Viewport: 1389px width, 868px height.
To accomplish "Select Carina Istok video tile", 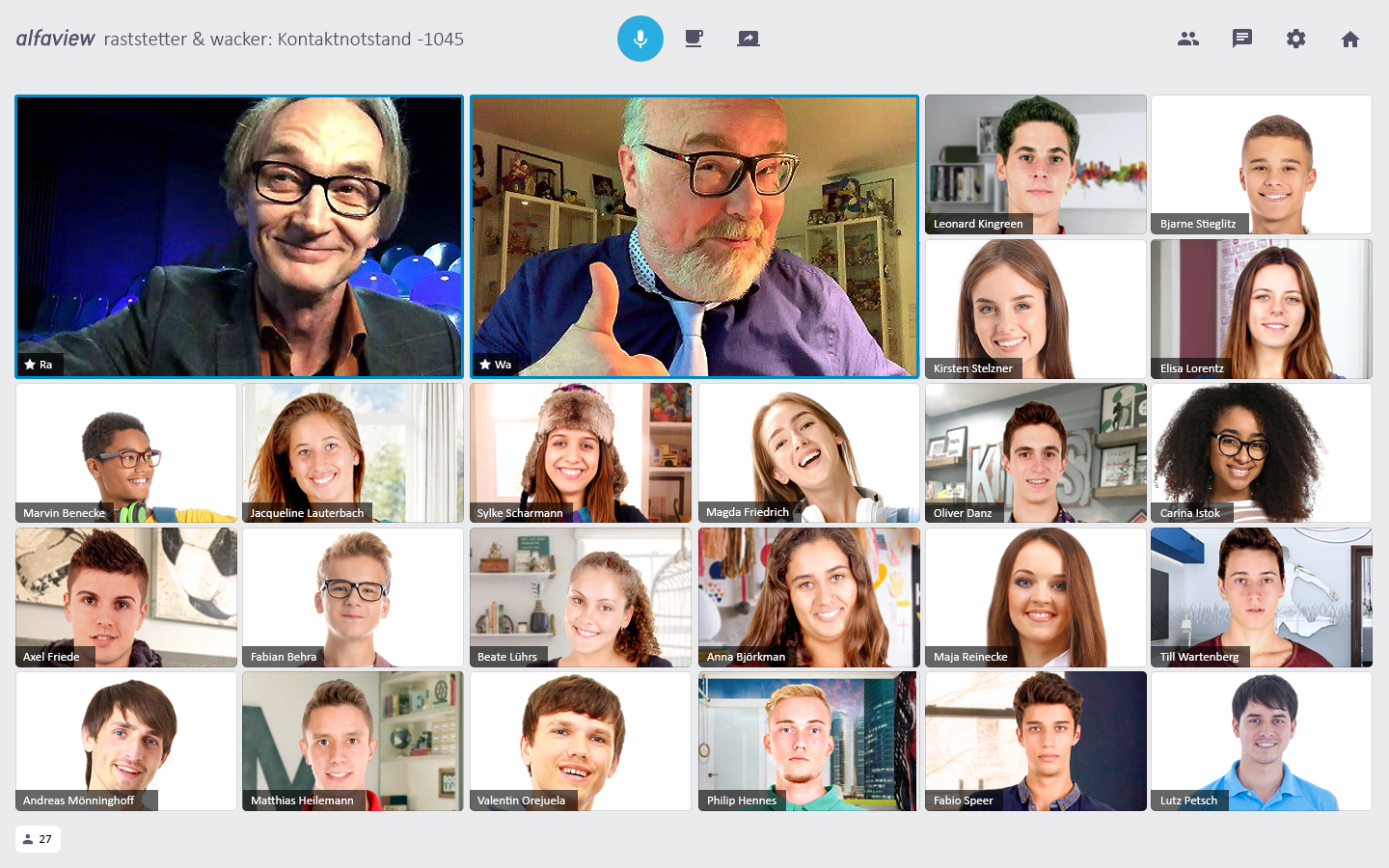I will (x=1262, y=453).
